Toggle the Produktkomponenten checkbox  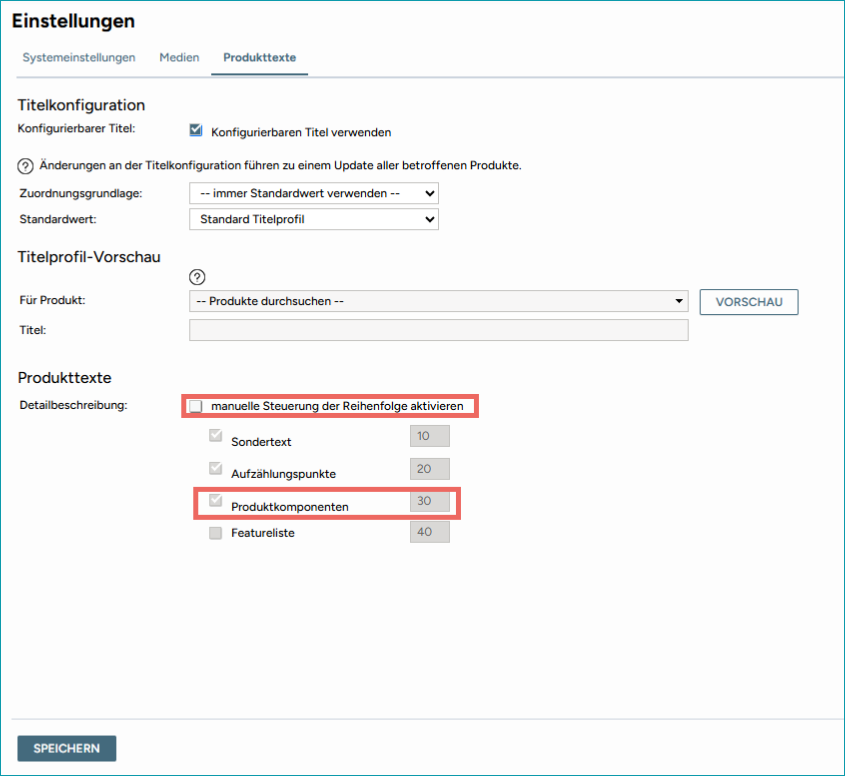coord(216,501)
